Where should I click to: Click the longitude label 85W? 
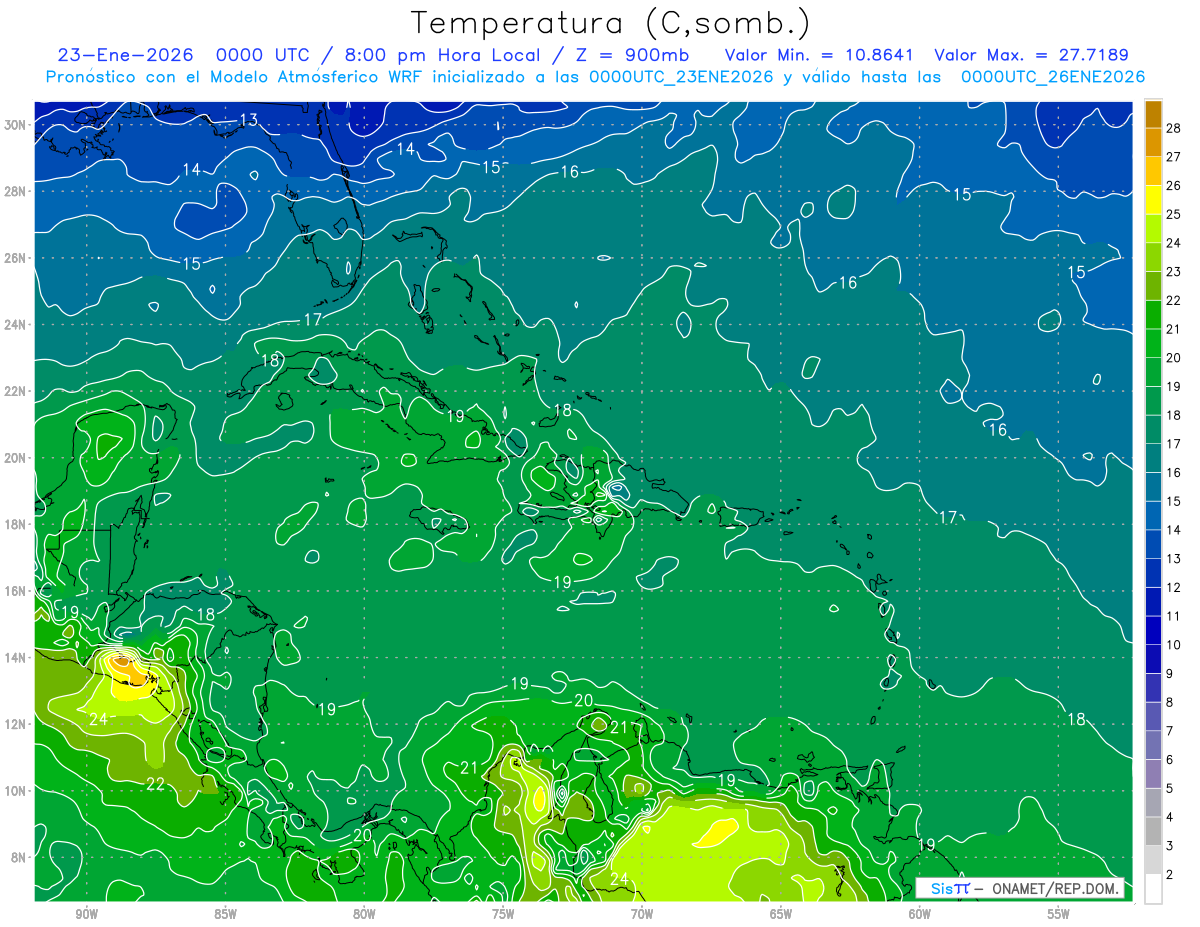coord(225,914)
